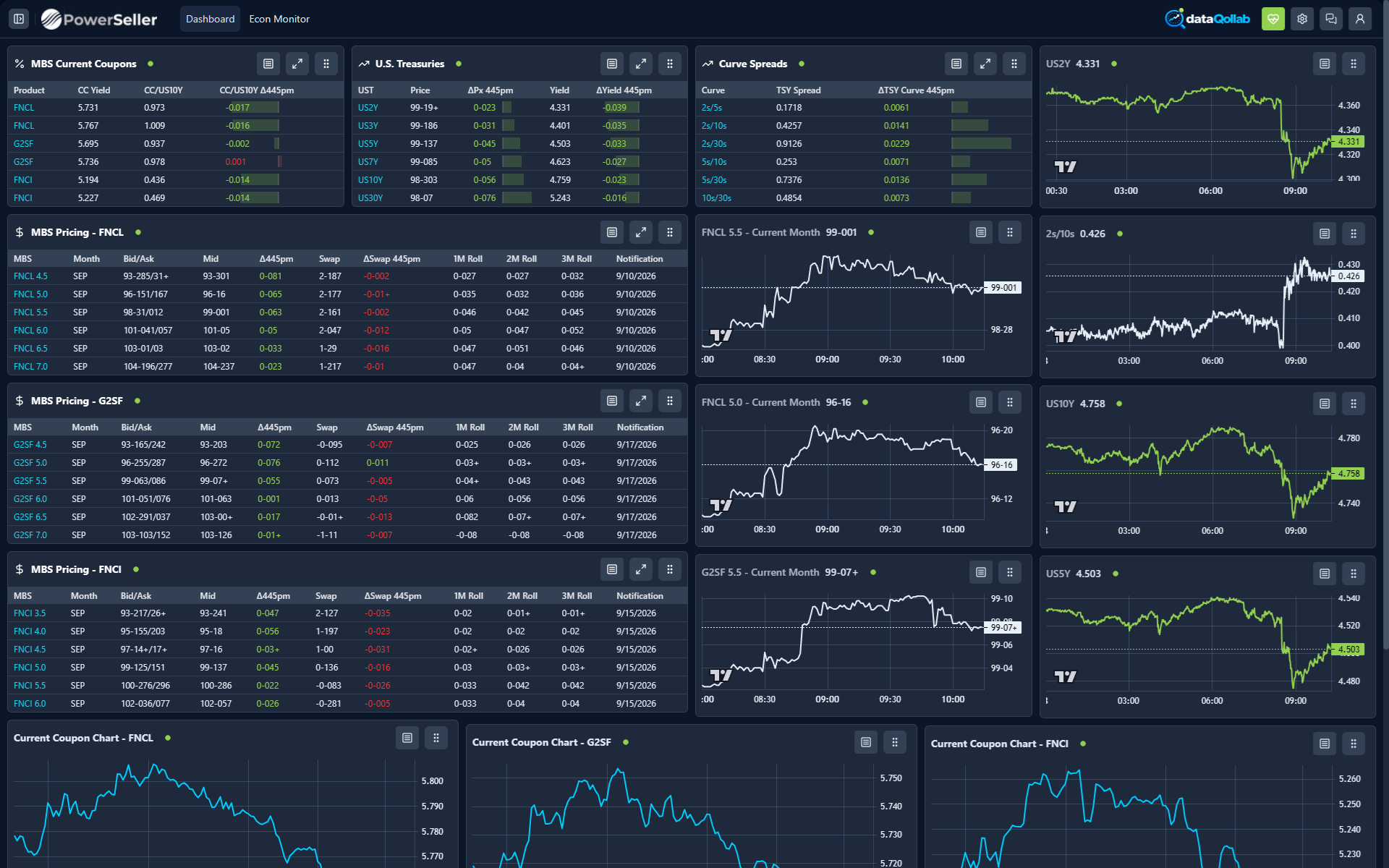Open list icon on Current Coupon Chart - FNCI

pyautogui.click(x=1325, y=744)
